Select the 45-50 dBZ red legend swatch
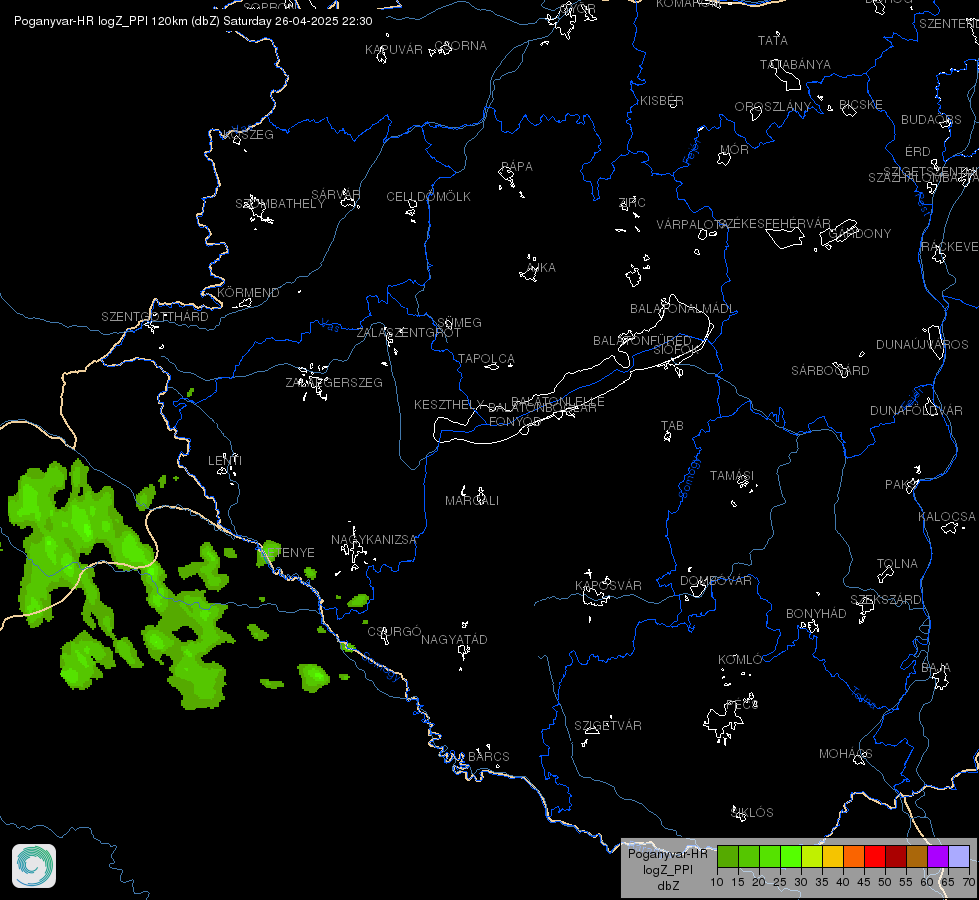Viewport: 979px width, 900px height. pos(875,857)
